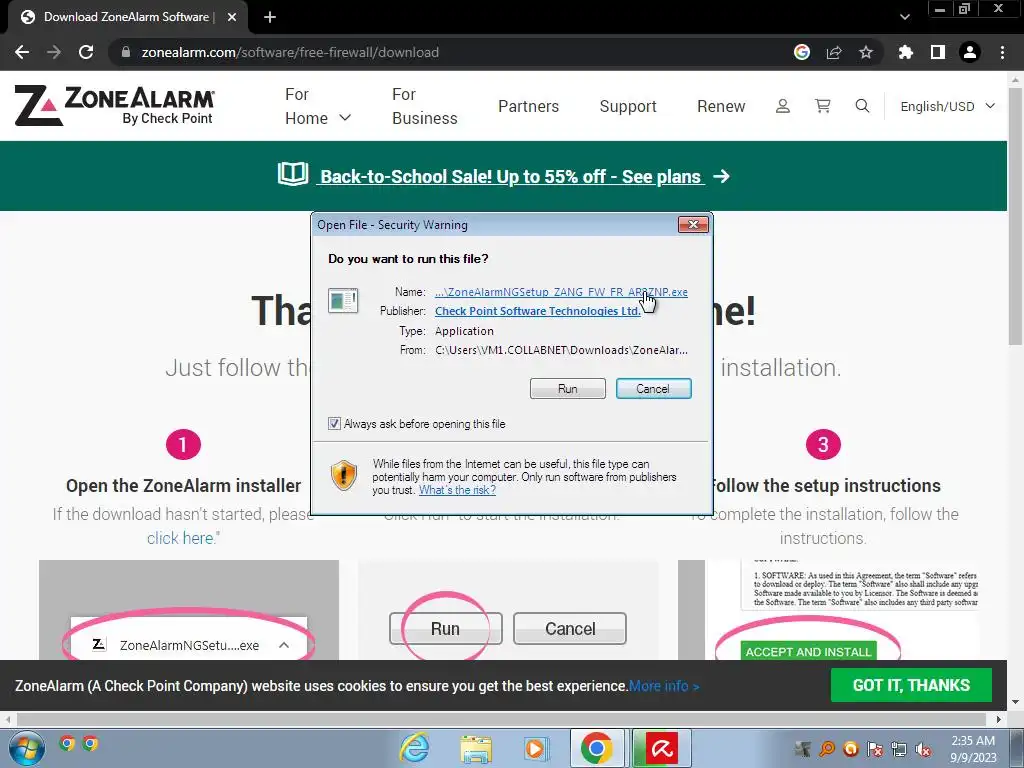Go to the Support page
Viewport: 1024px width, 768px height.
click(x=628, y=106)
